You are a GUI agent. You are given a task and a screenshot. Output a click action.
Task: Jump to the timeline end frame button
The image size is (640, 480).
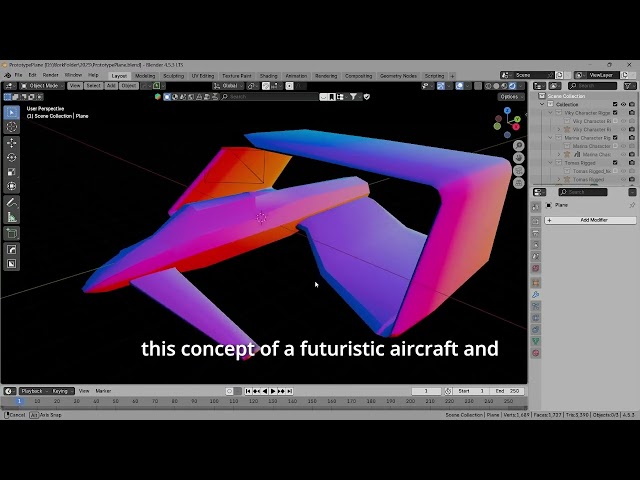(289, 391)
